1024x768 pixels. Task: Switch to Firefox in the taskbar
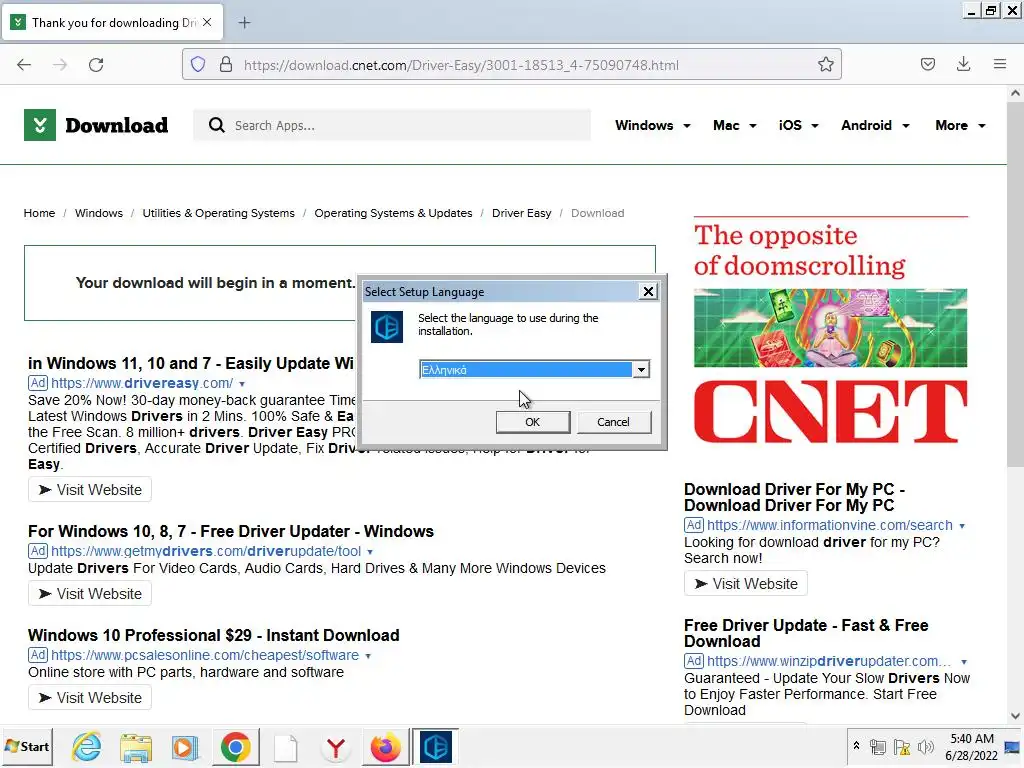(x=385, y=746)
